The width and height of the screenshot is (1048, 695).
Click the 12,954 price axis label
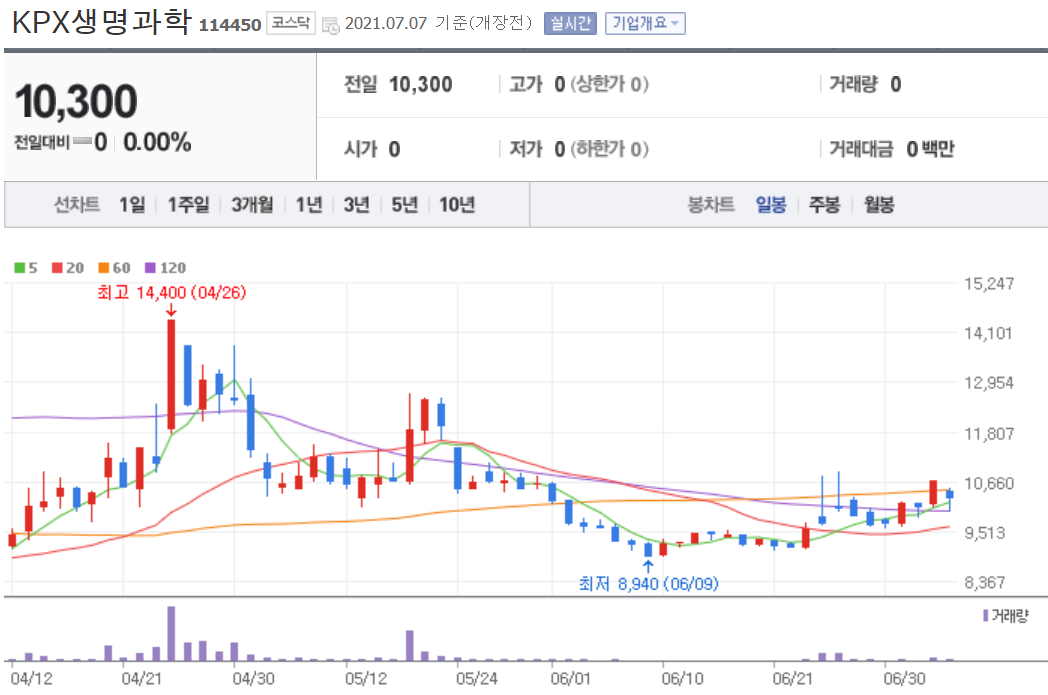coord(989,384)
